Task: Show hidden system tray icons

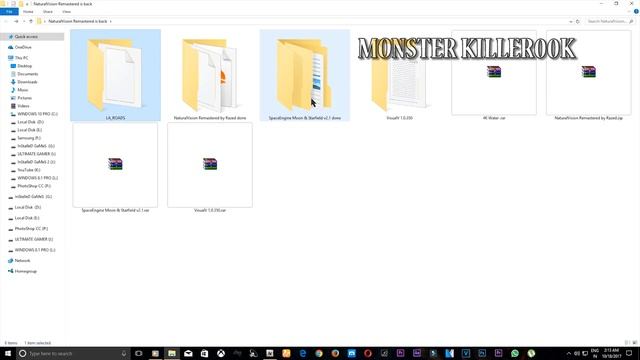Action: tap(569, 353)
